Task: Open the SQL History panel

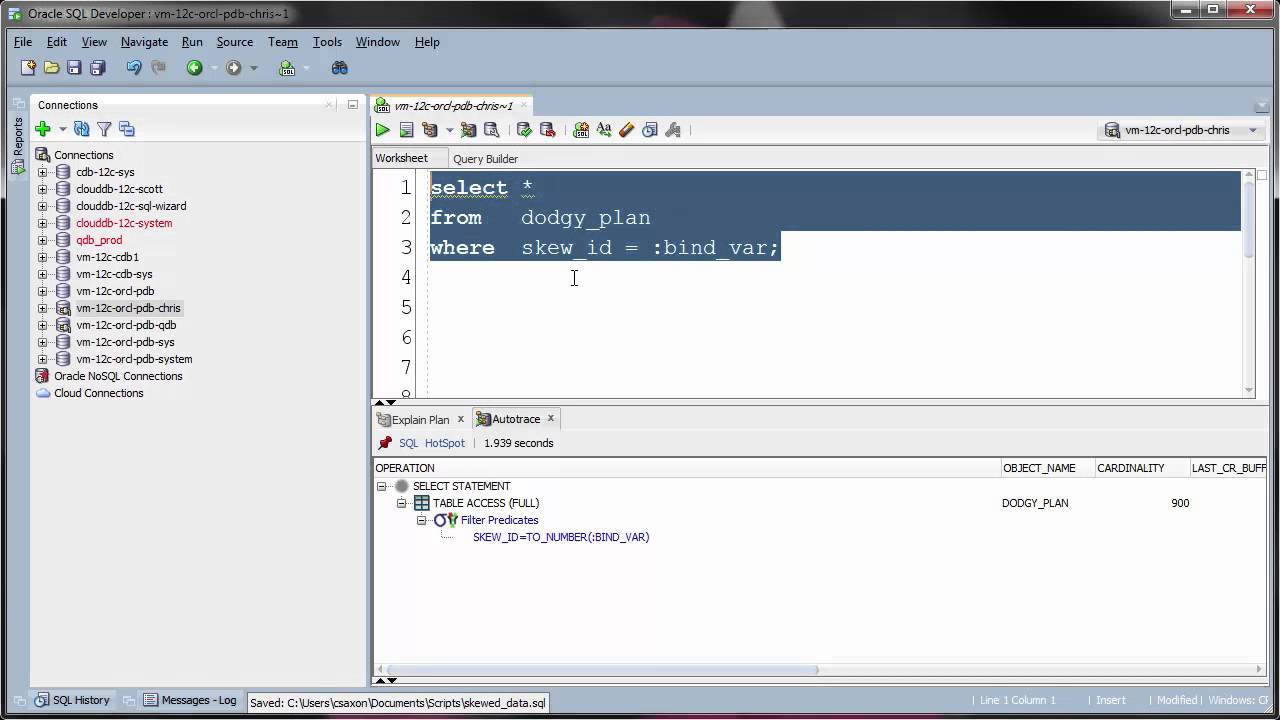Action: click(72, 700)
